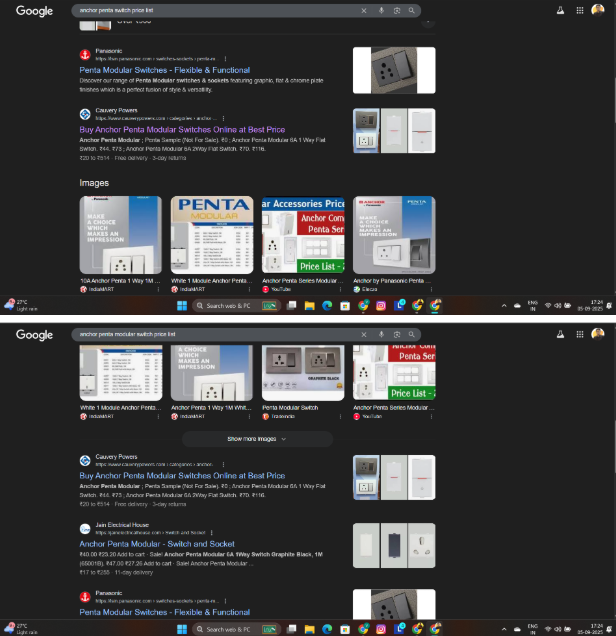616x636 pixels.
Task: Open 'Penta Modular Switches' link in upper window
Action: [x=165, y=70]
